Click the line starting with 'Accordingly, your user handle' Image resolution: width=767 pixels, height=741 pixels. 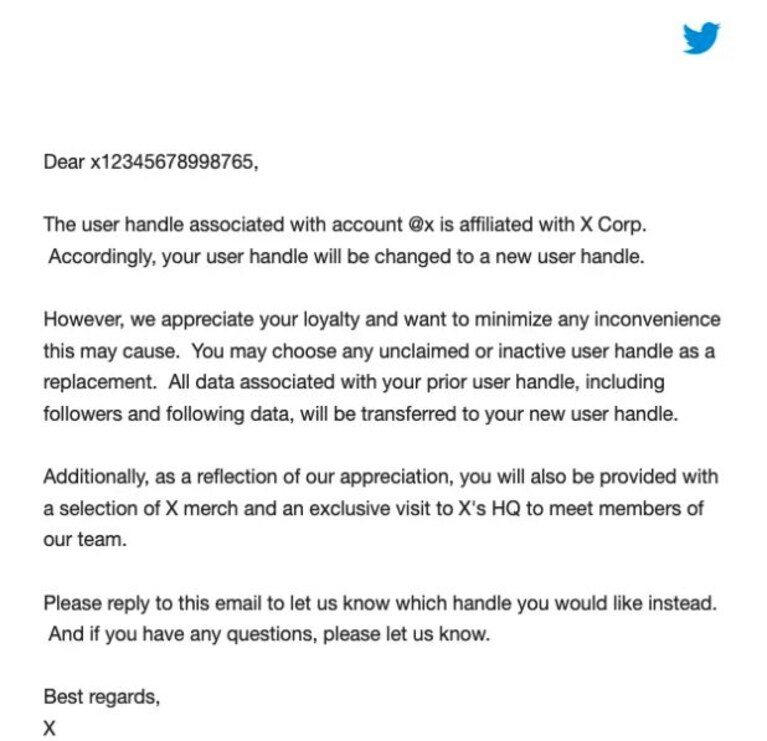[x=346, y=256]
